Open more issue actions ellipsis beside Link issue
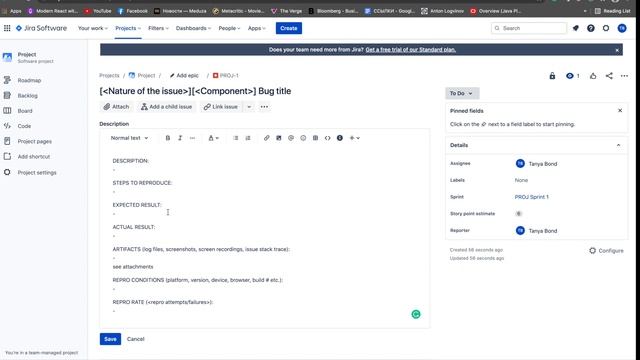Viewport: 640px width, 360px height. click(264, 107)
